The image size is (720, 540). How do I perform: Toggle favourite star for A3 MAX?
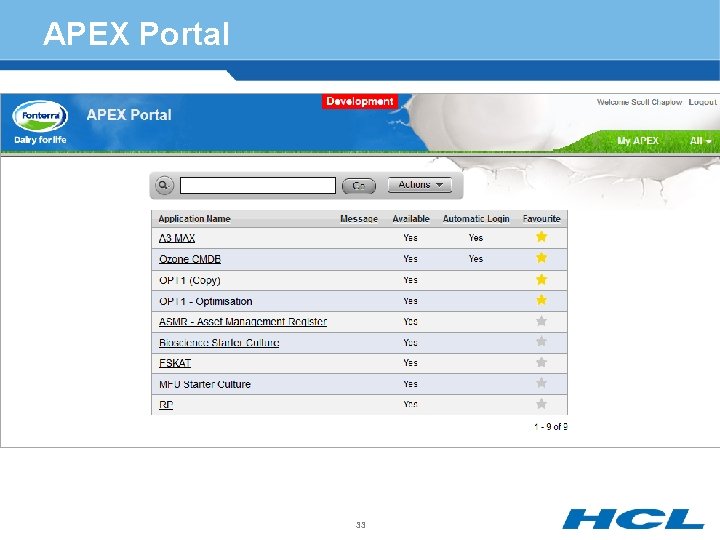[541, 237]
